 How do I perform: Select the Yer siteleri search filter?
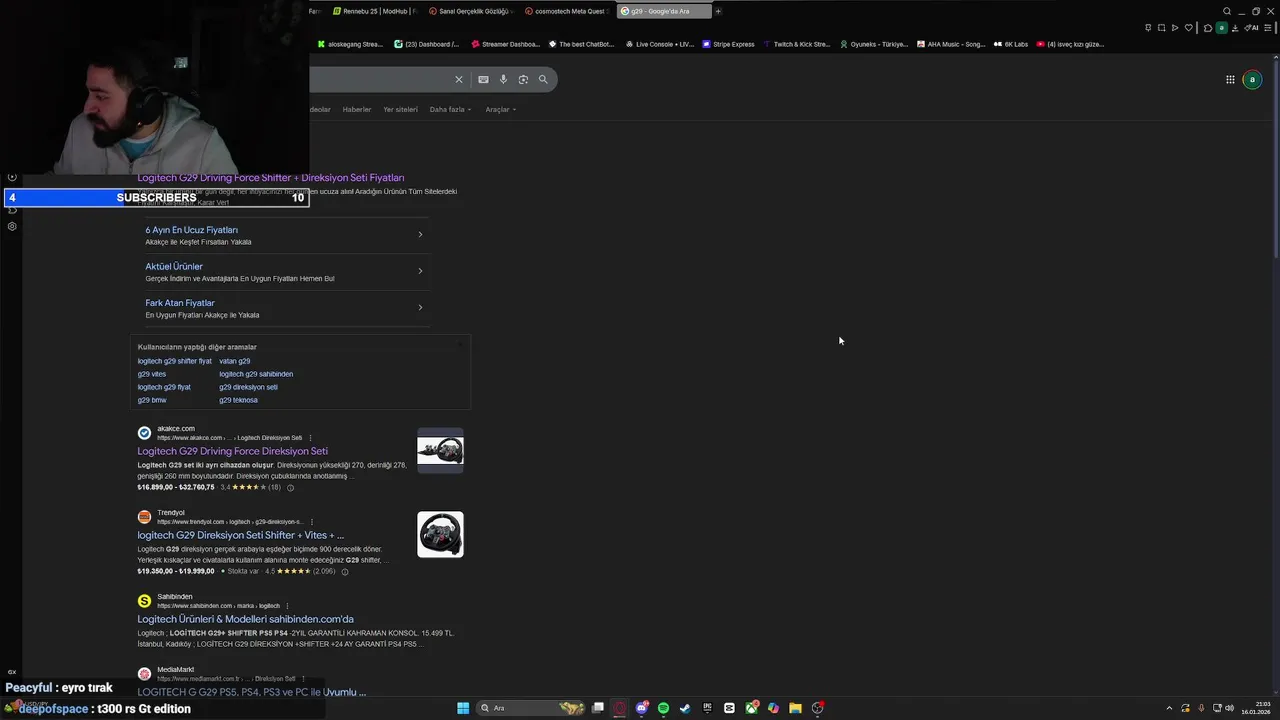pos(400,109)
